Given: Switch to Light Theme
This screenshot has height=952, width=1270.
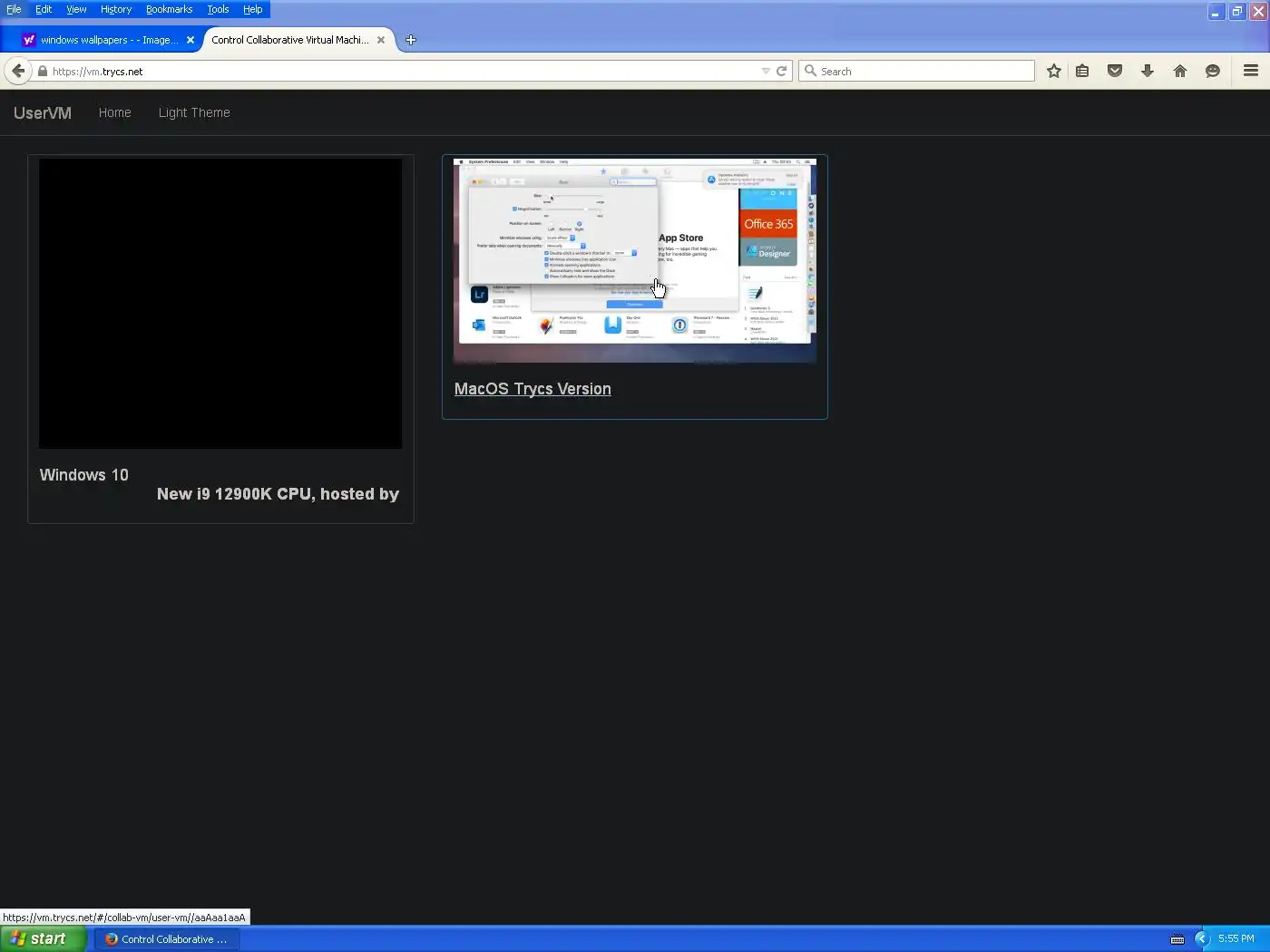Looking at the screenshot, I should [x=194, y=112].
